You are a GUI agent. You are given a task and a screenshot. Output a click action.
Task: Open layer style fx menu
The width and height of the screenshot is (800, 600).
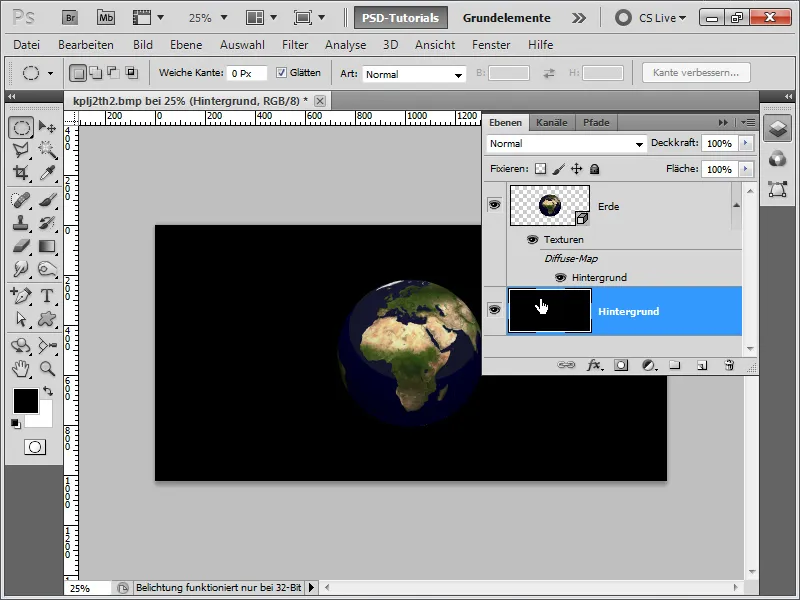click(594, 365)
